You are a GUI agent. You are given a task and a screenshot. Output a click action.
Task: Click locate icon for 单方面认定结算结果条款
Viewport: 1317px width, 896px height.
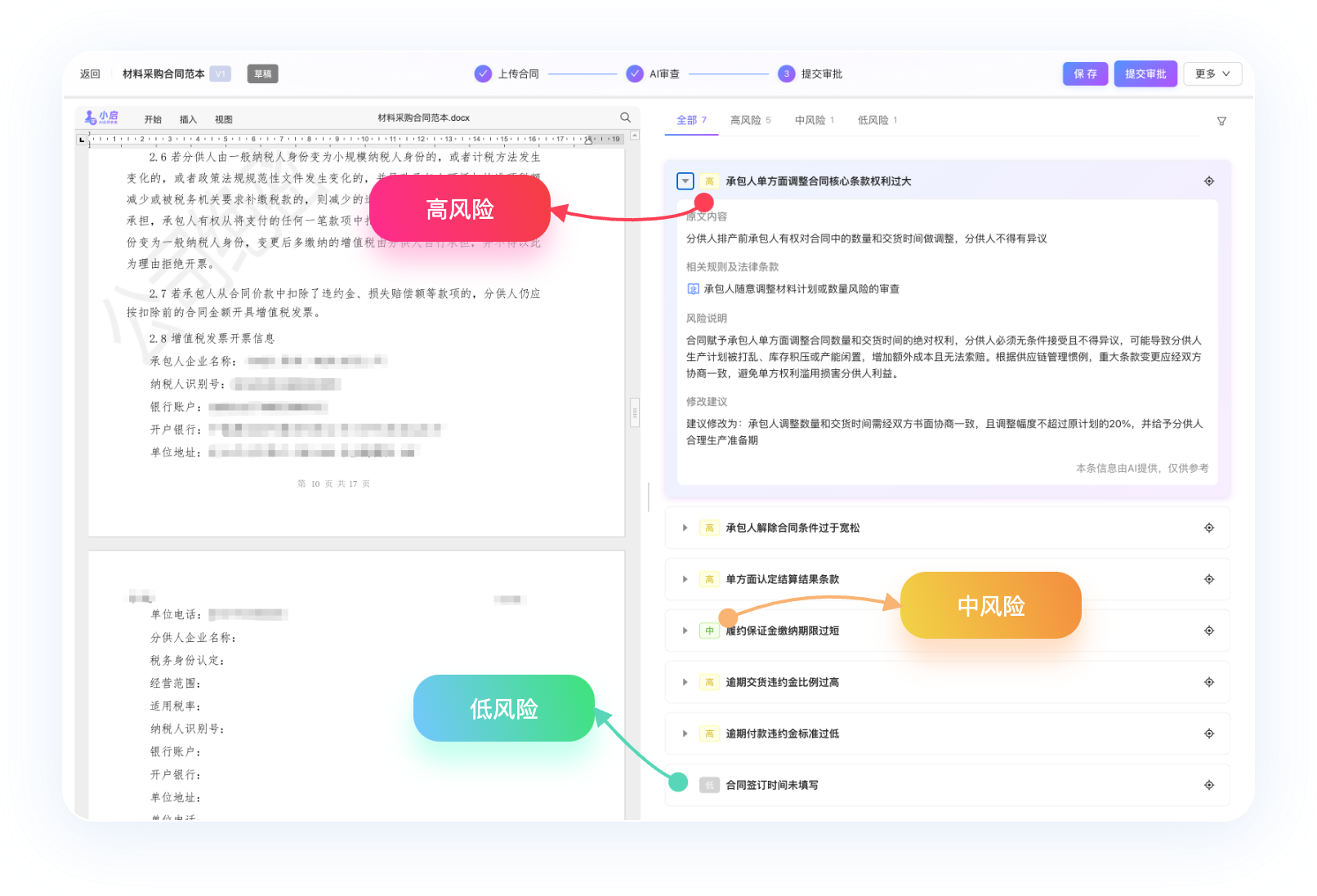coord(1209,580)
